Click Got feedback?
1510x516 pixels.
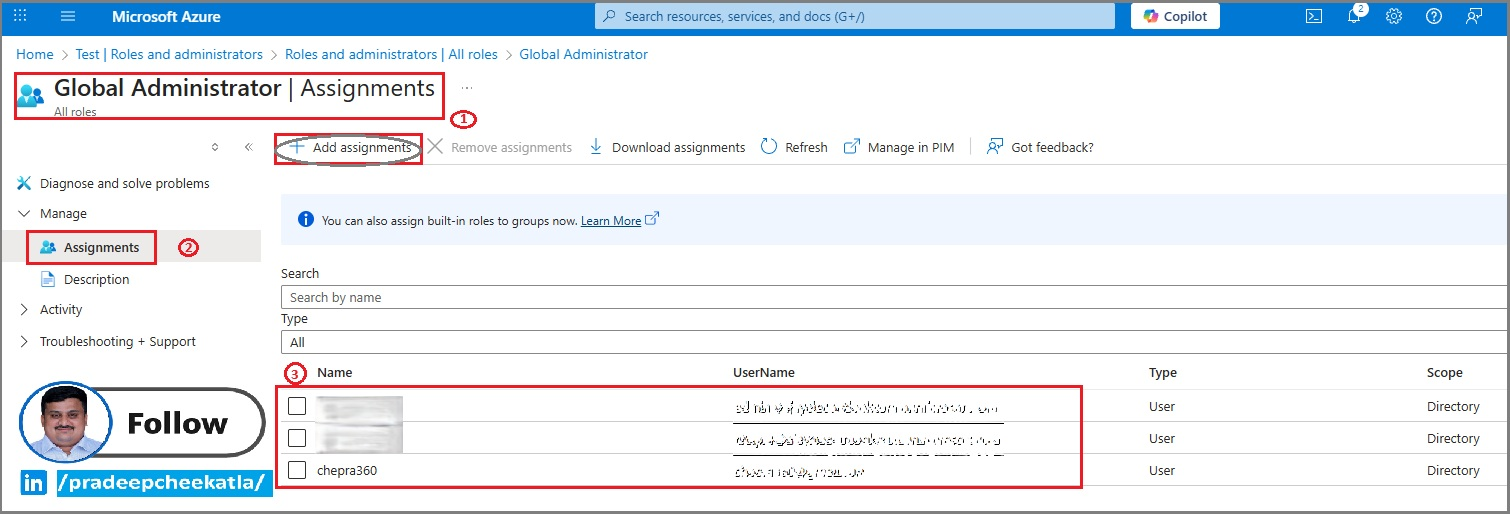[x=1040, y=147]
